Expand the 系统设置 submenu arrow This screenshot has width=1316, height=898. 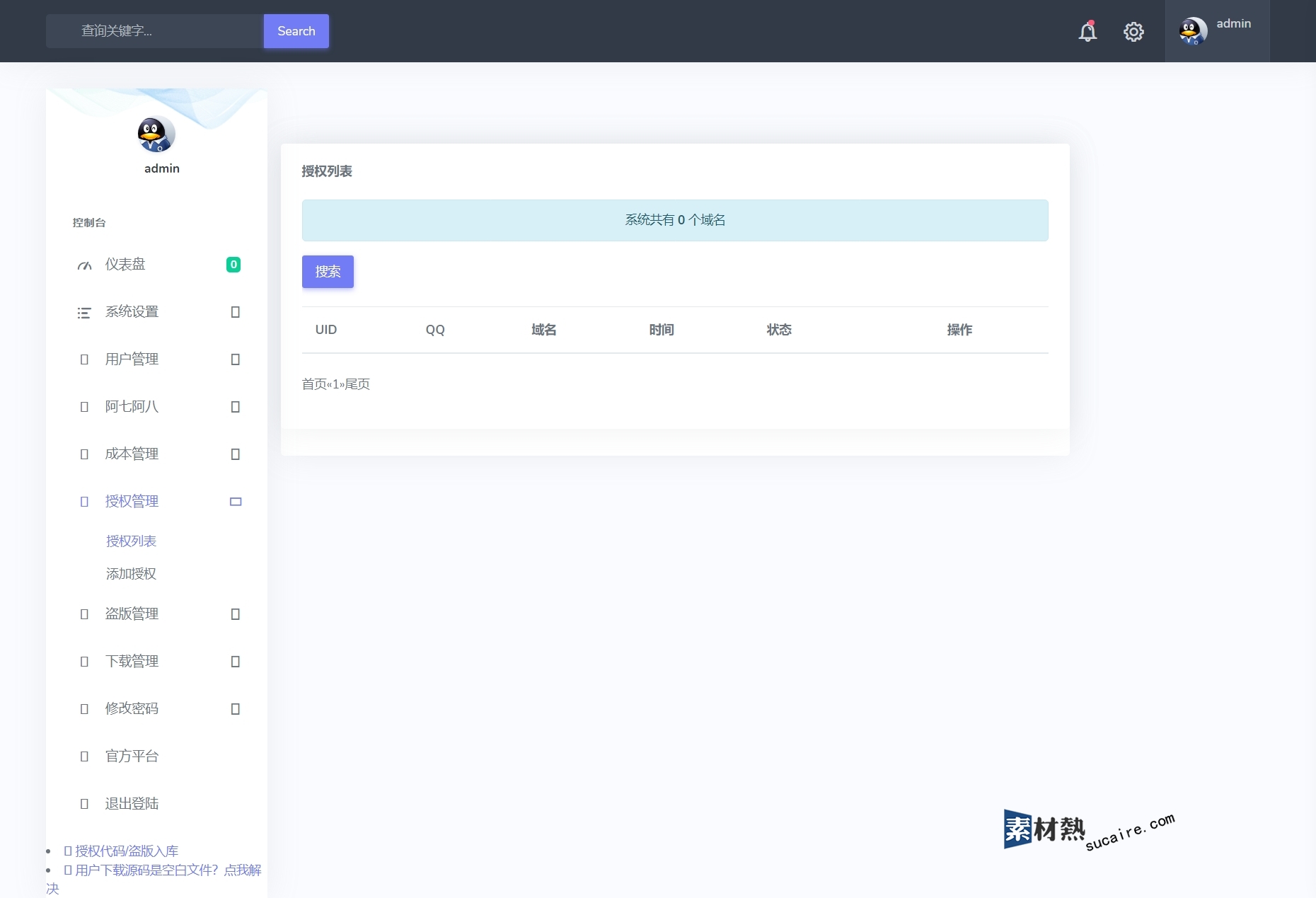[x=236, y=312]
